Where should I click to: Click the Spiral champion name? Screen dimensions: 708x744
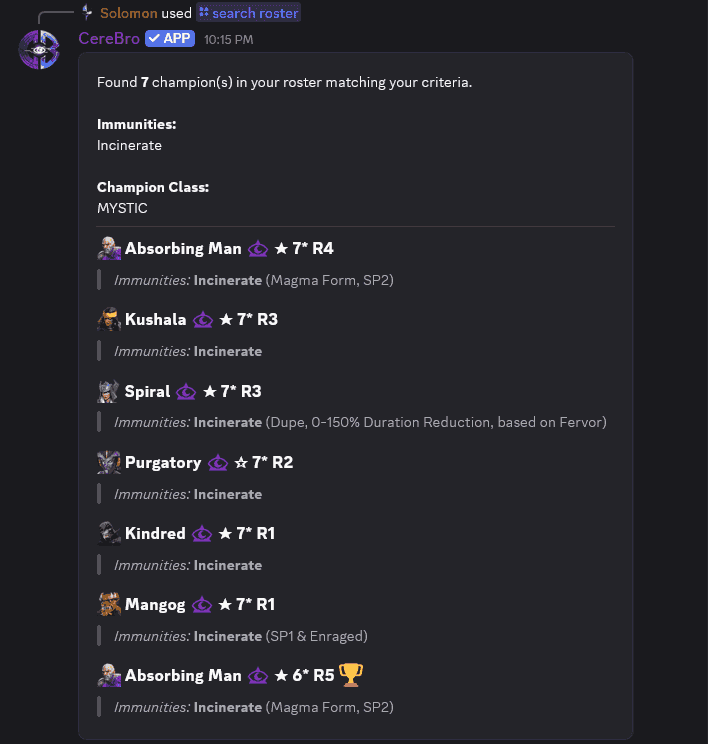click(x=147, y=391)
